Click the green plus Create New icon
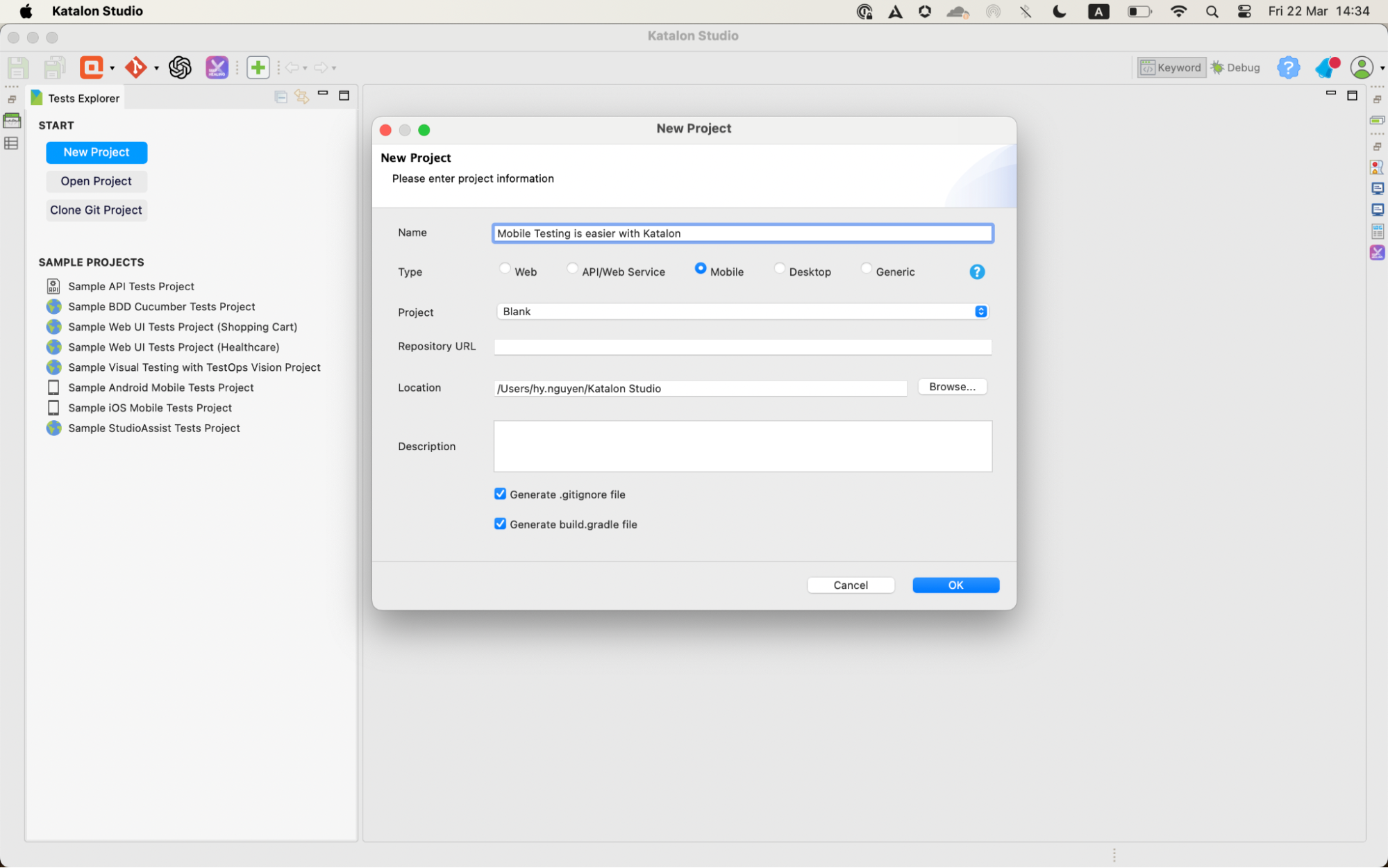This screenshot has width=1388, height=868. click(258, 67)
